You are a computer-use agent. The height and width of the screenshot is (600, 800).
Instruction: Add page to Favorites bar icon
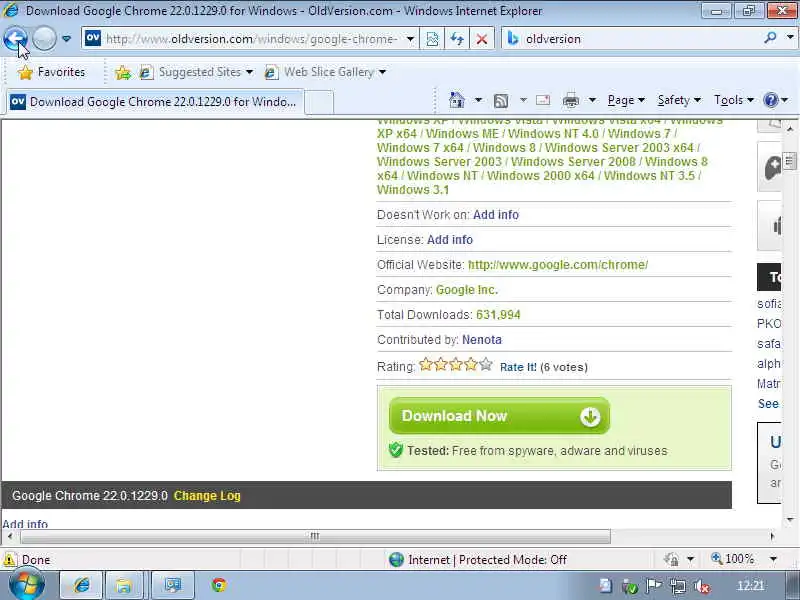[123, 72]
